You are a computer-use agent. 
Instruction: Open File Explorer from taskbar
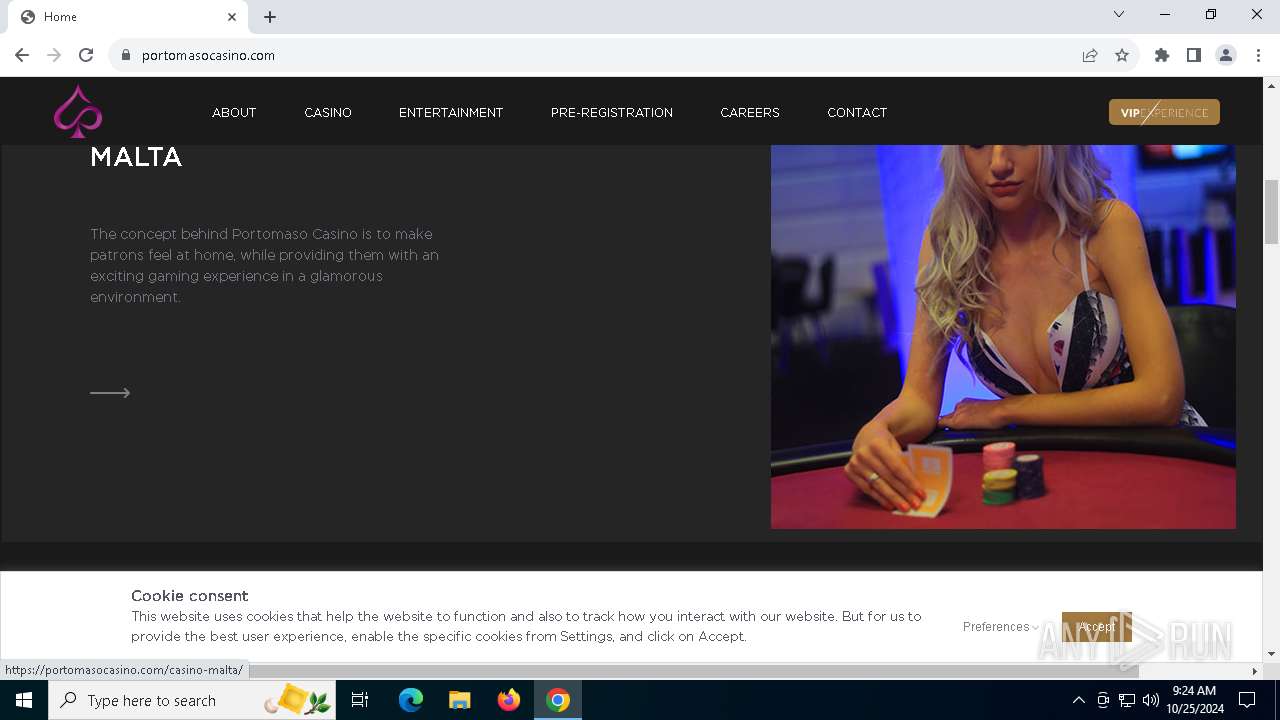click(459, 700)
